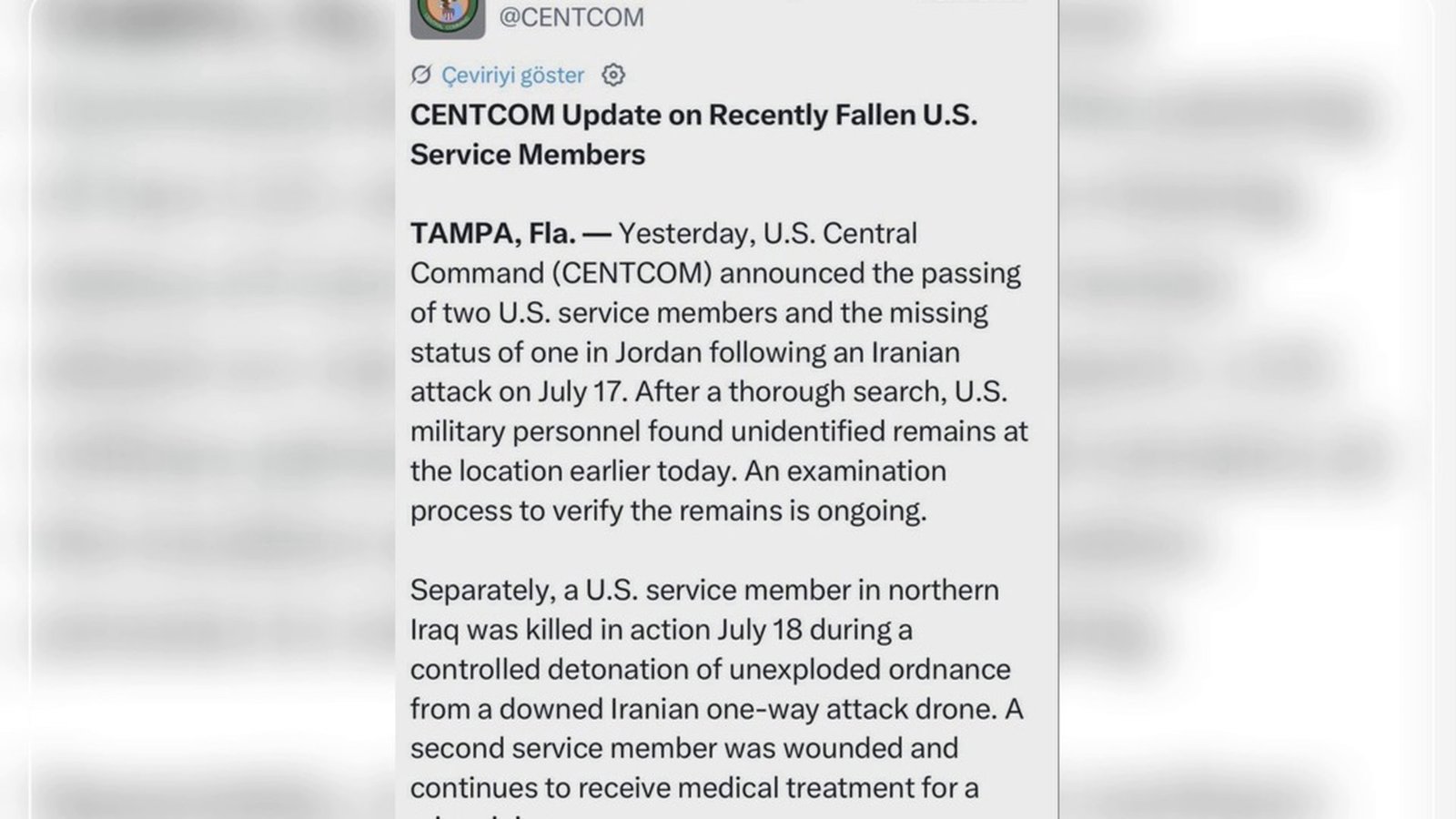
Task: Open the CENTCOM profile avatar
Action: 447,18
